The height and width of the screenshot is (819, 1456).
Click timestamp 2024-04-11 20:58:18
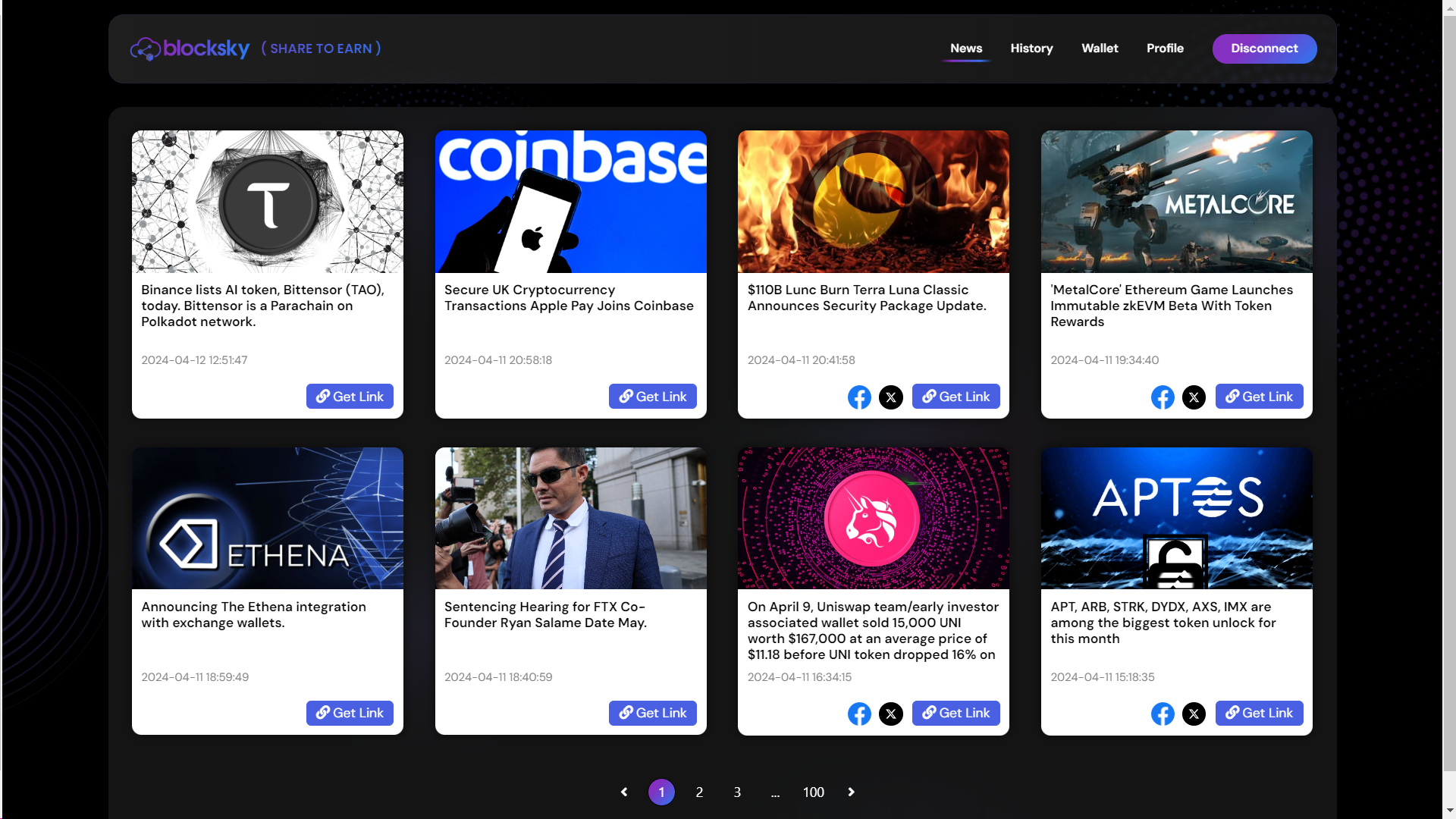click(x=498, y=360)
